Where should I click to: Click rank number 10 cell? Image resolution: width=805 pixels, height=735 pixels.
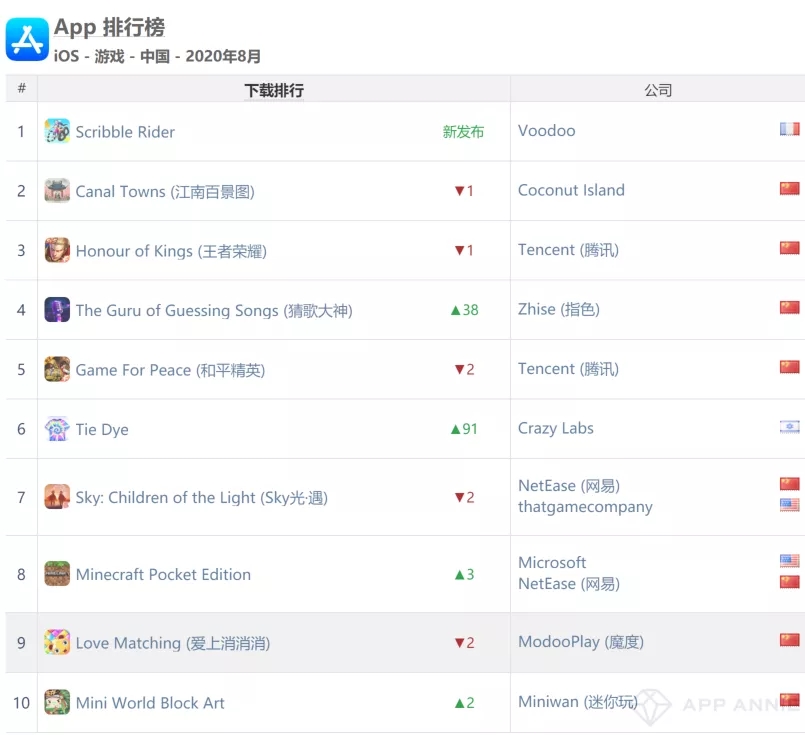(x=22, y=702)
